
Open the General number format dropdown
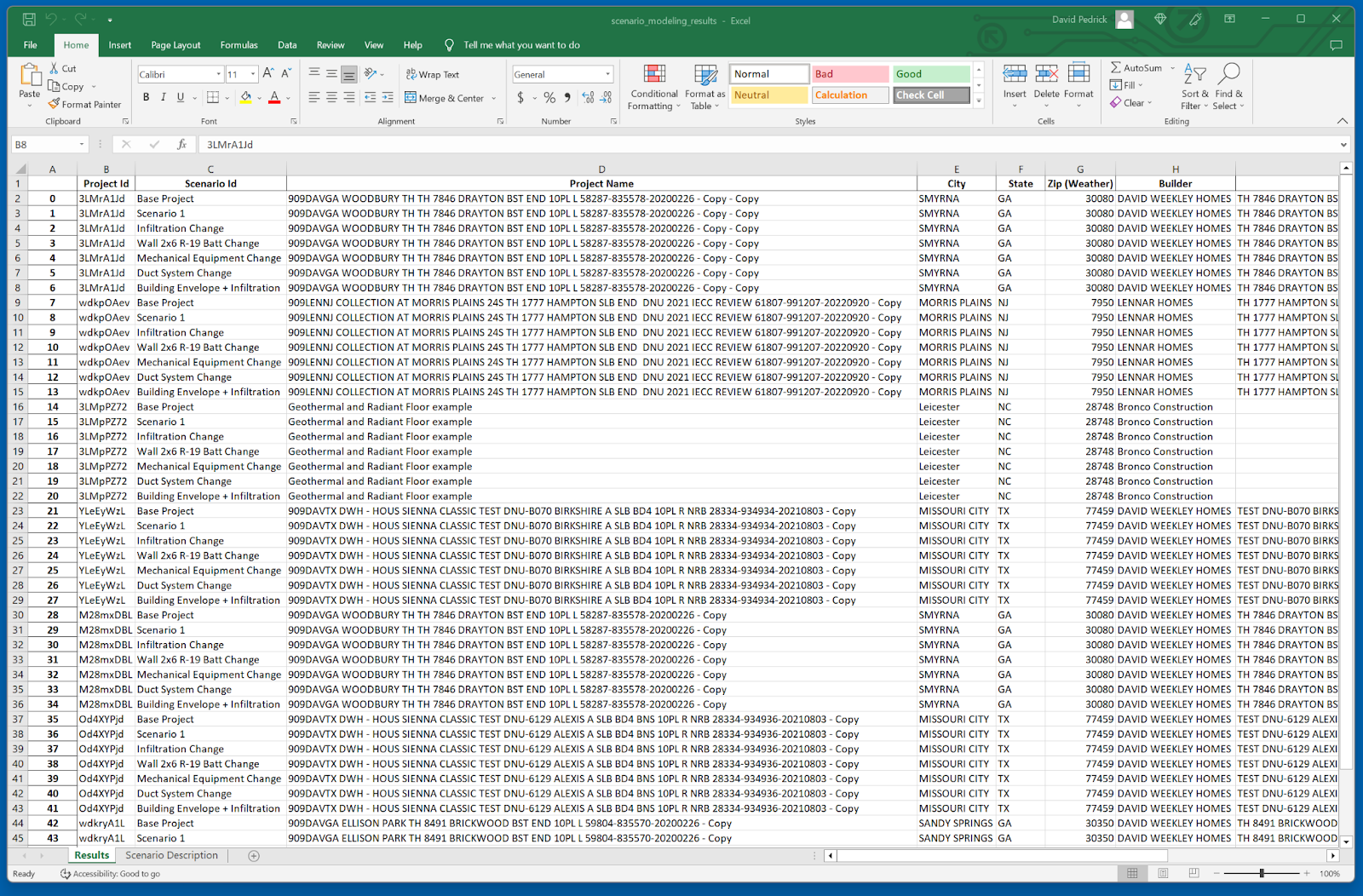tap(607, 74)
